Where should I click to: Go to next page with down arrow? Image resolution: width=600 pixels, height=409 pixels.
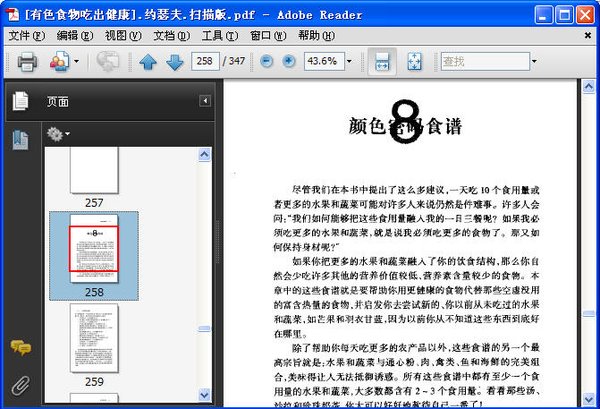coord(175,62)
